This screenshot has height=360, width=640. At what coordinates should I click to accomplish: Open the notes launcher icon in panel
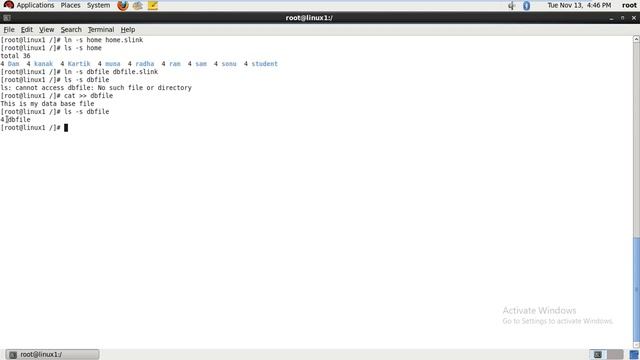coord(153,5)
